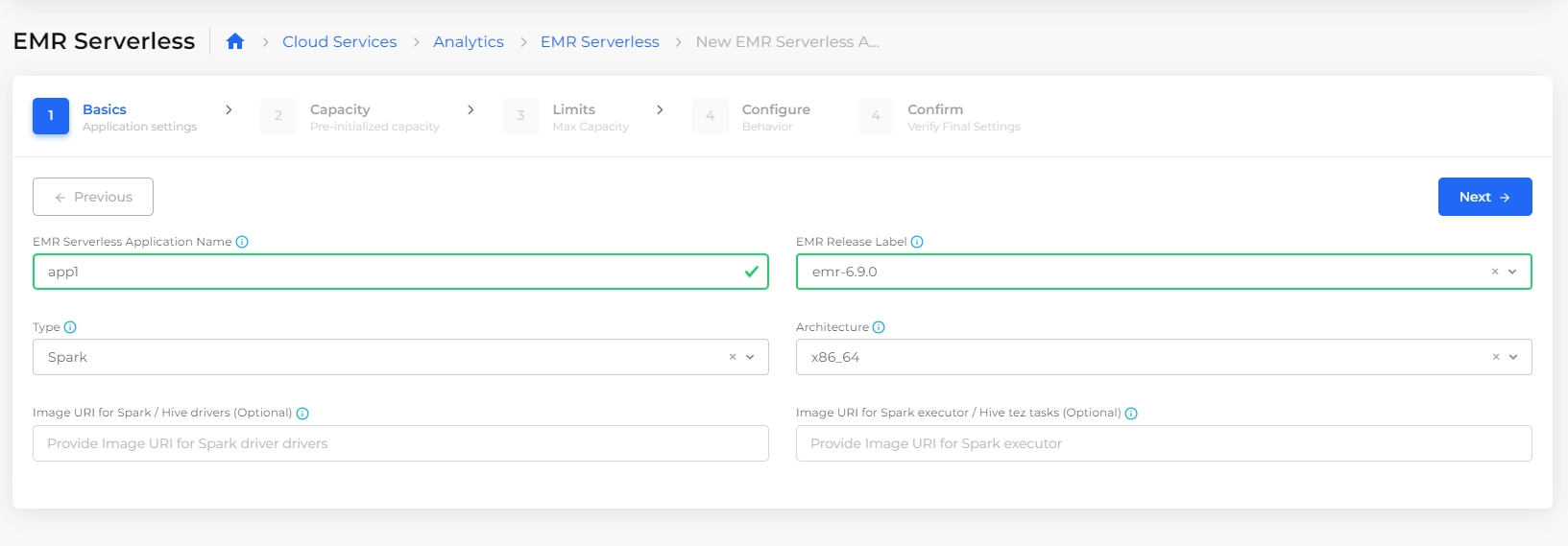Focus the Spark driver Image URI field
Screen dimensions: 1568x546
(400, 443)
